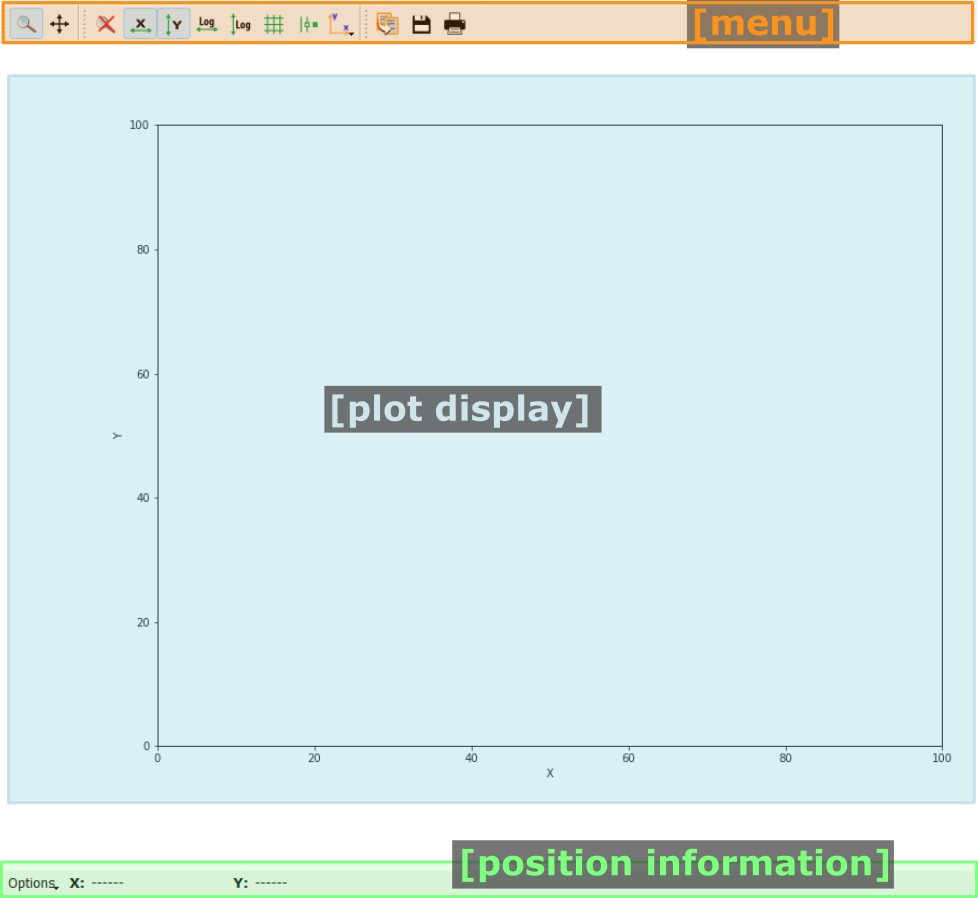
Task: Copy plot snapshot to clipboard
Action: pos(387,24)
